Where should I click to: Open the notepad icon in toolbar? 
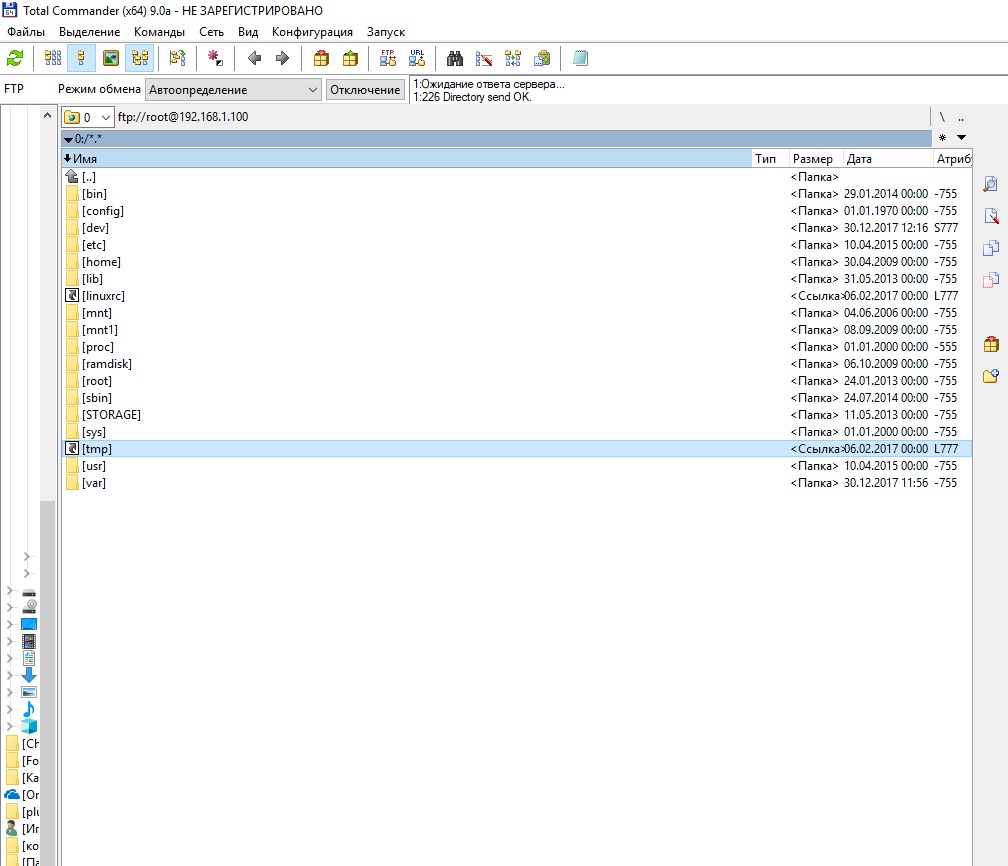tap(580, 59)
